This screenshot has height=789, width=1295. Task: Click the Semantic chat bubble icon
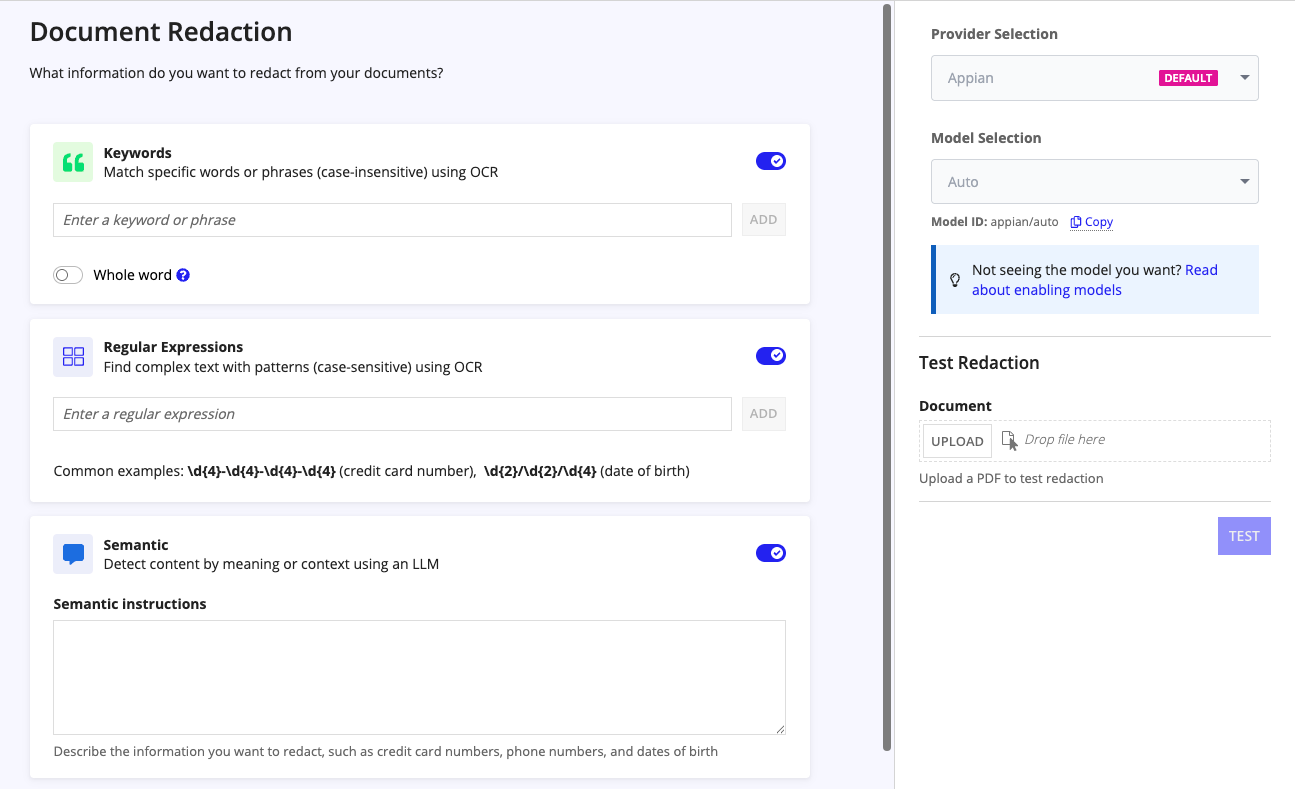[x=73, y=554]
